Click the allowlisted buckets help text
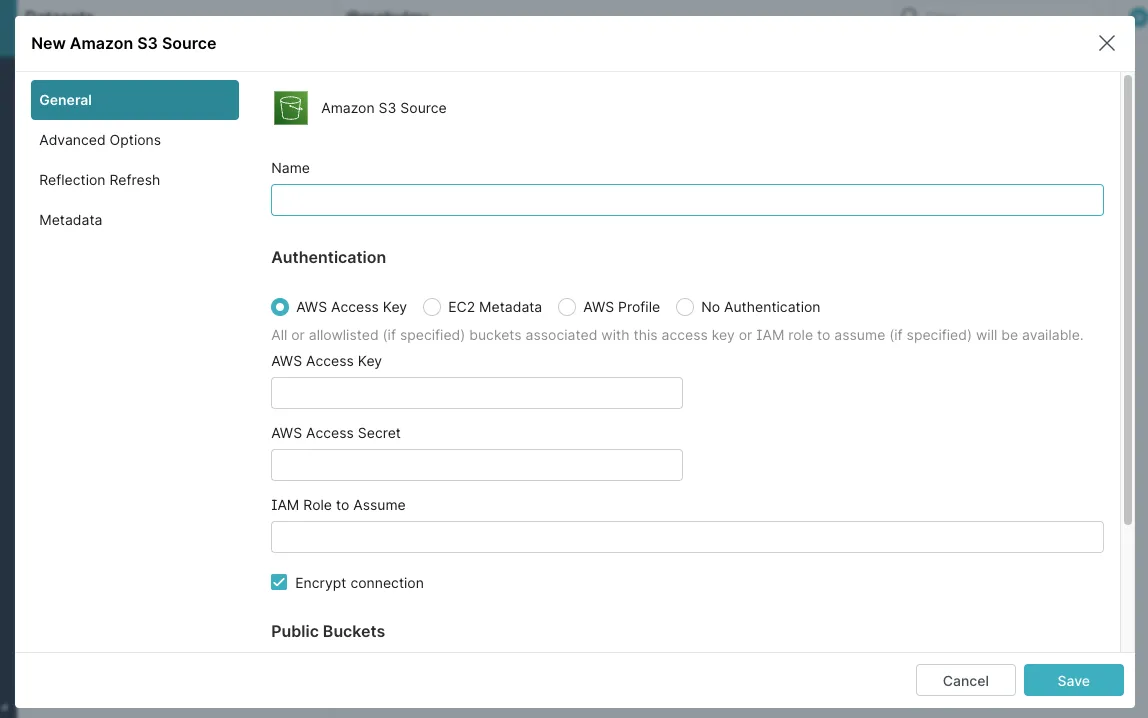Image resolution: width=1148 pixels, height=718 pixels. click(676, 335)
